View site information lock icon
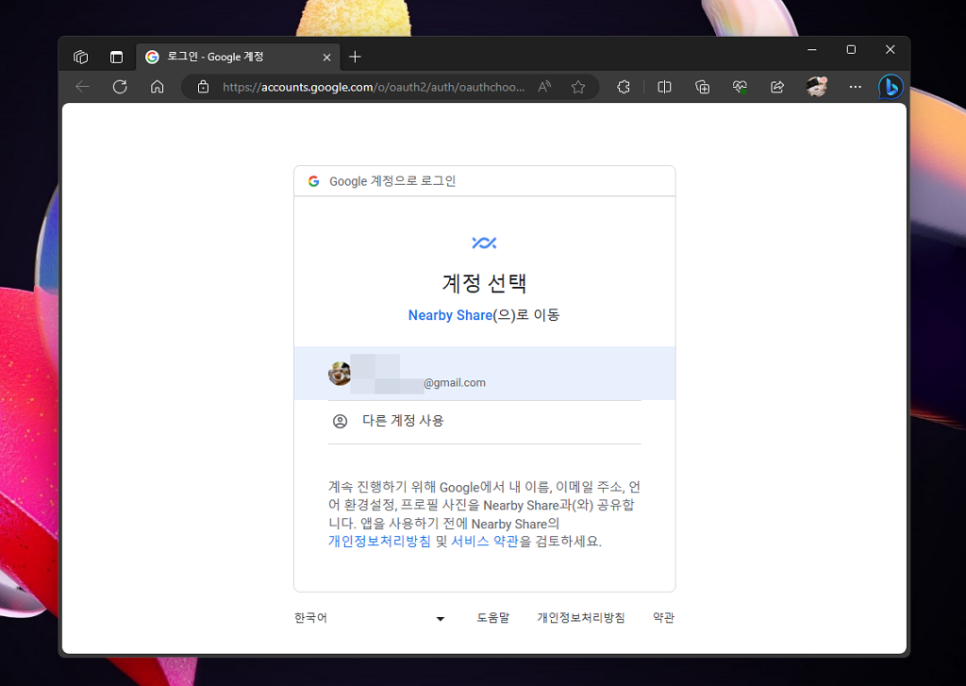Image resolution: width=966 pixels, height=686 pixels. [x=203, y=87]
